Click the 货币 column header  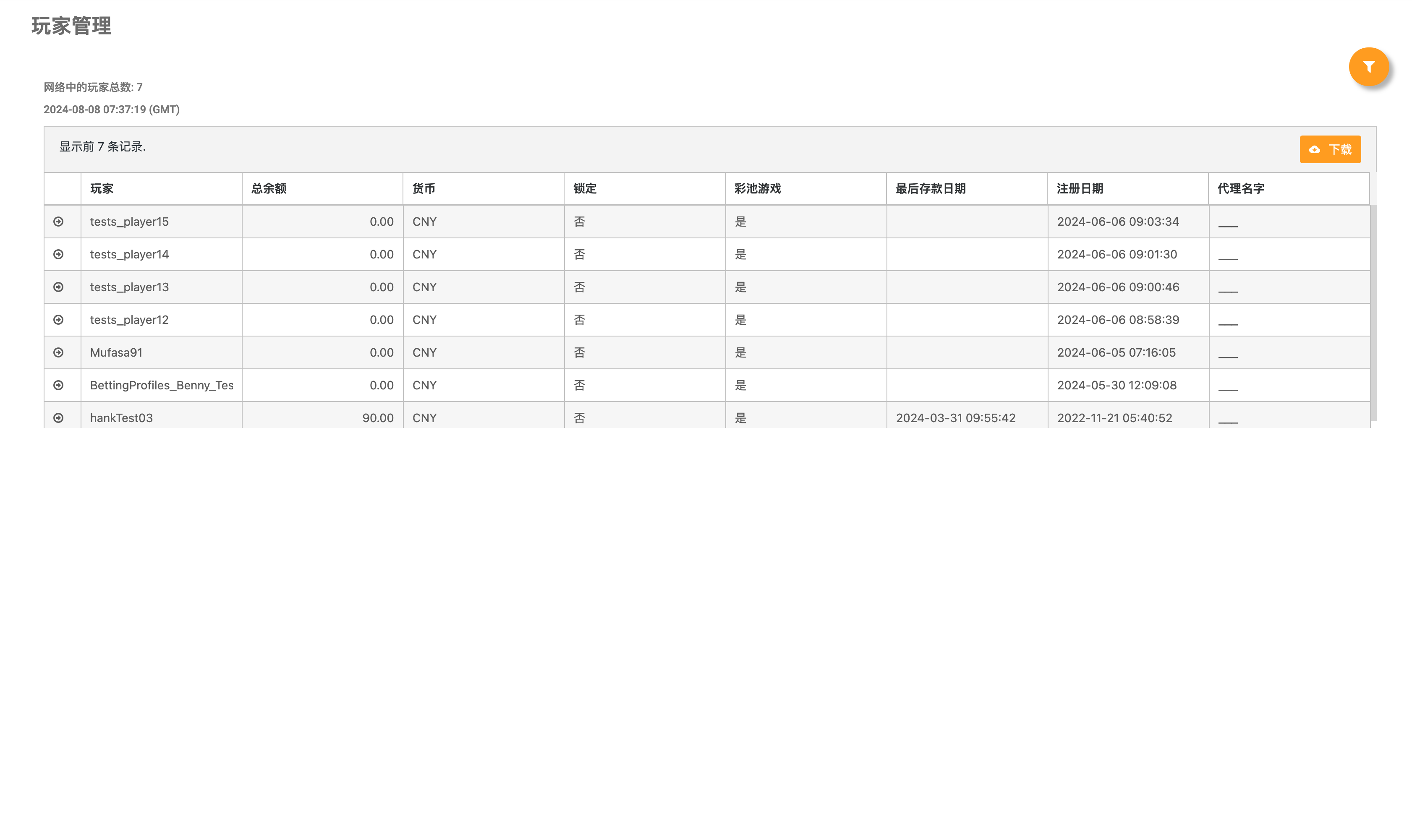[x=424, y=188]
